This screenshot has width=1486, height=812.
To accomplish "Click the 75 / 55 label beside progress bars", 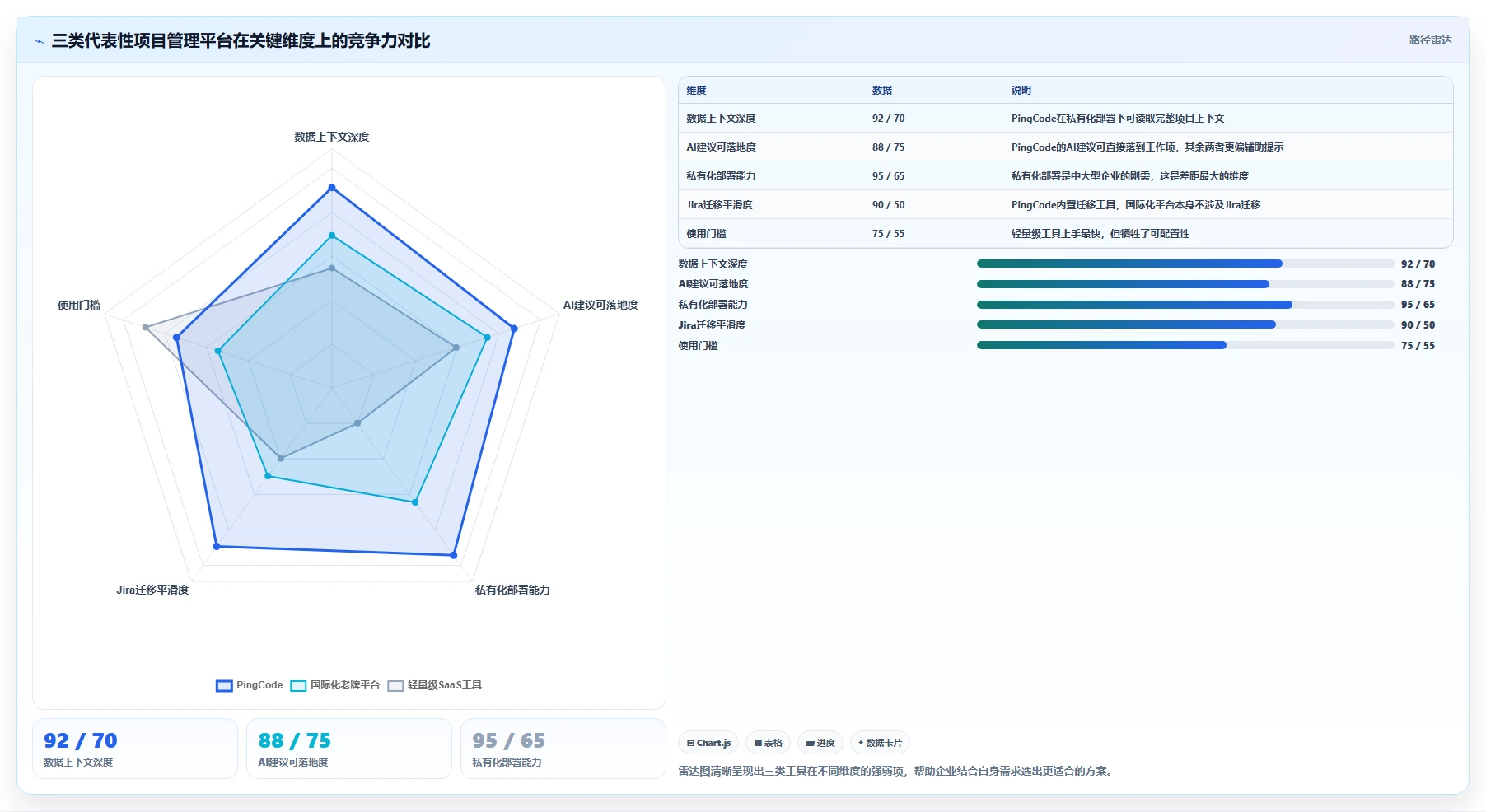I will pyautogui.click(x=1418, y=346).
